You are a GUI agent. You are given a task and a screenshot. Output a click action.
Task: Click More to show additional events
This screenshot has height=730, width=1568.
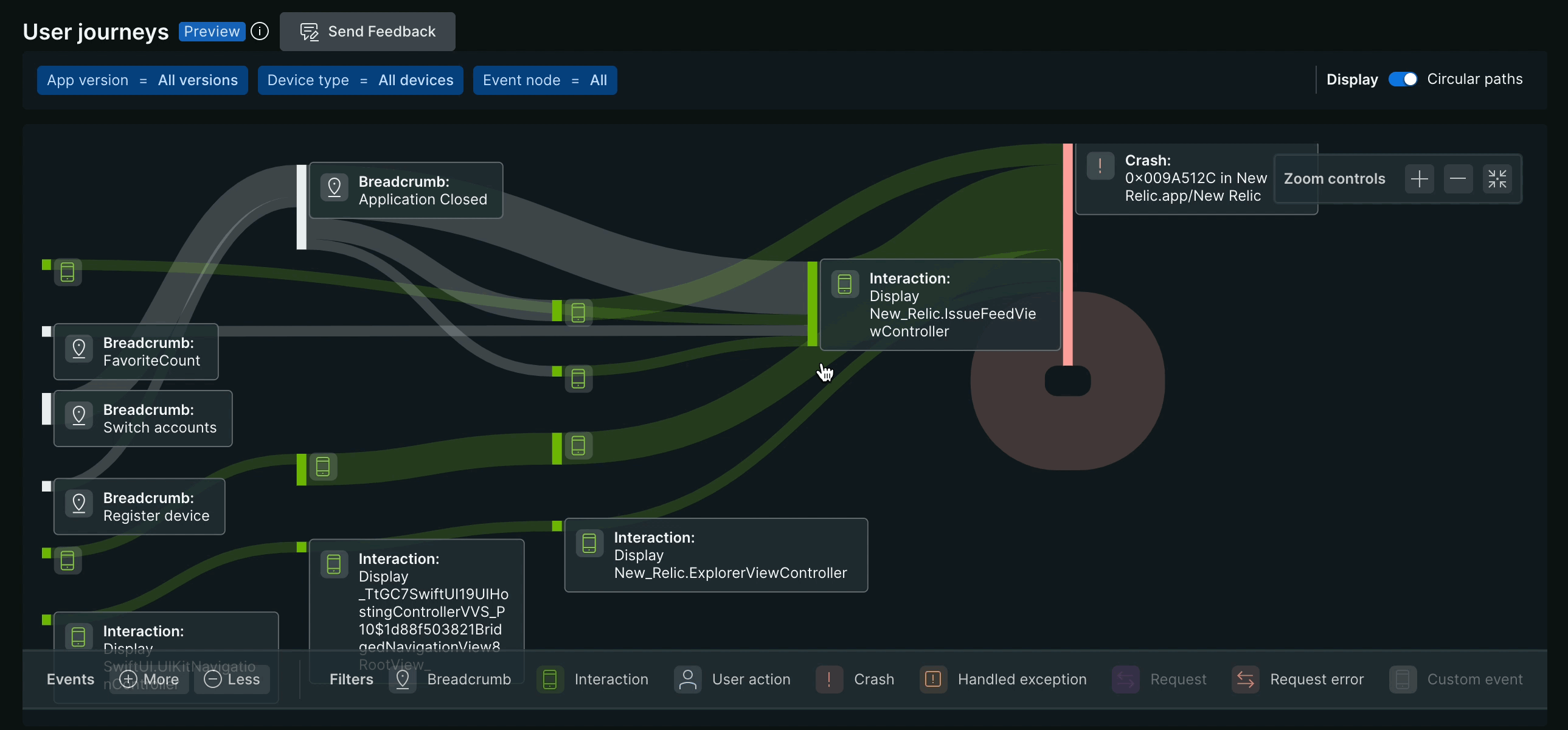point(148,679)
